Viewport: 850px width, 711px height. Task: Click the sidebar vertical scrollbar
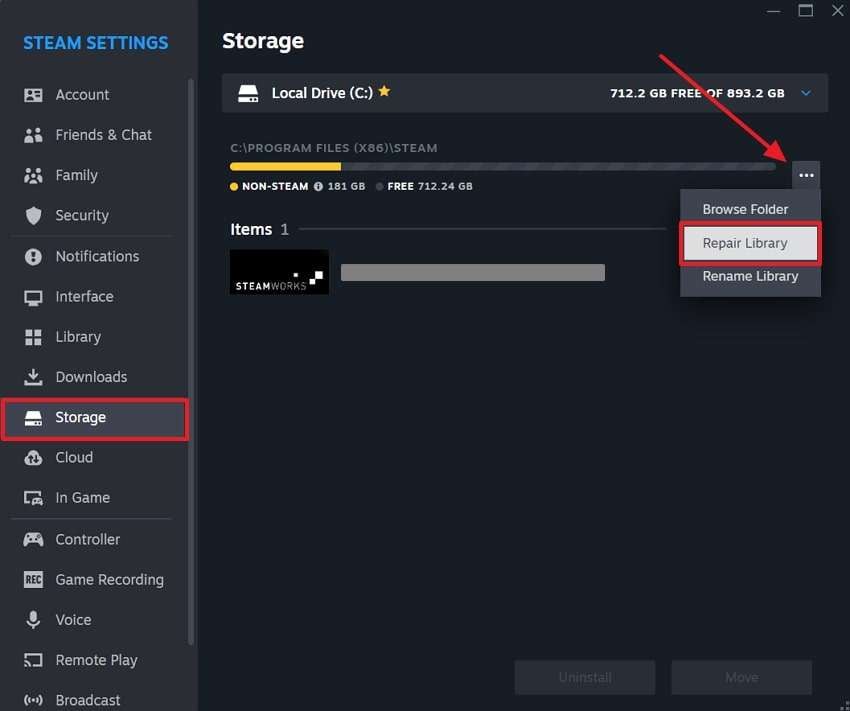click(190, 362)
